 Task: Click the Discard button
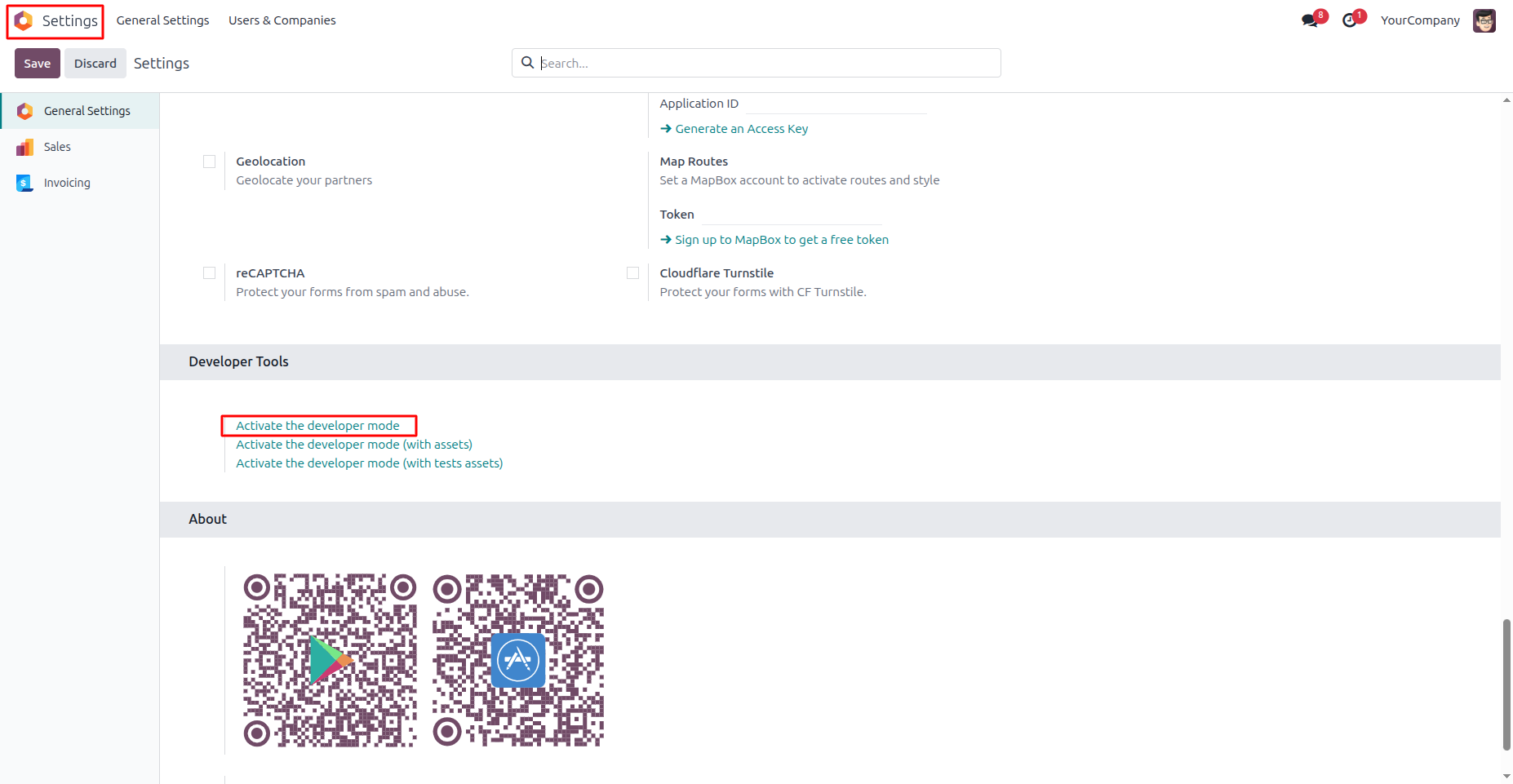click(x=95, y=64)
